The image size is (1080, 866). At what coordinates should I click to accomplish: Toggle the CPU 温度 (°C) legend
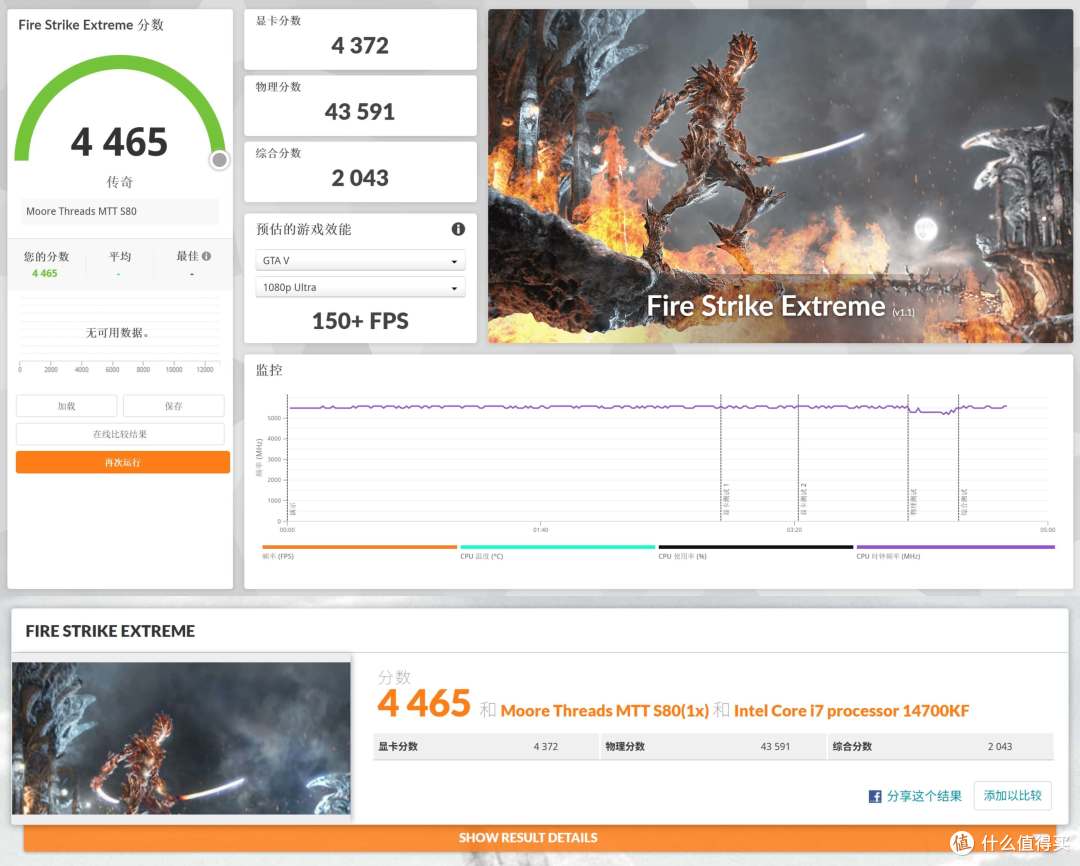(557, 551)
